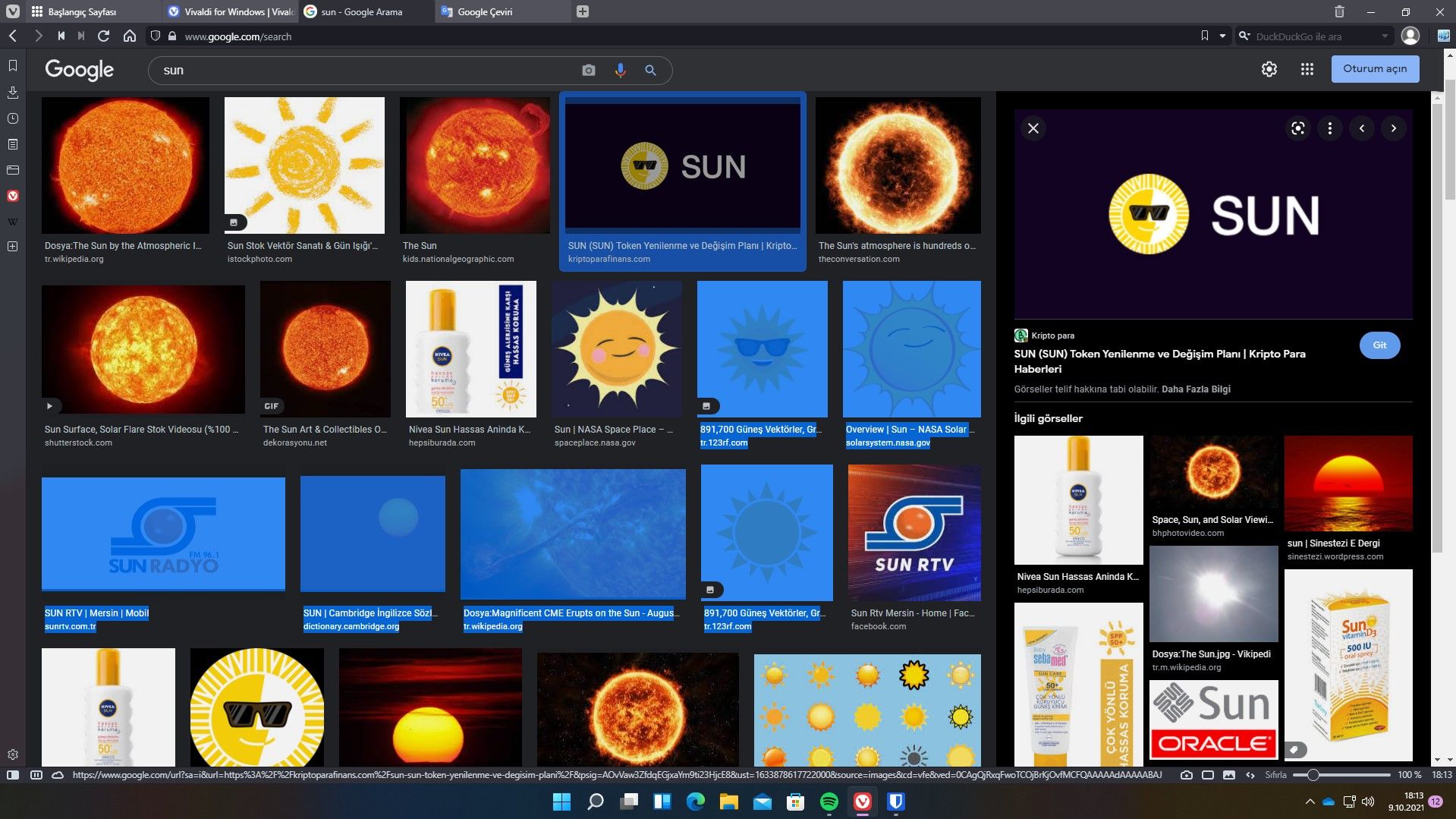The height and width of the screenshot is (819, 1456).
Task: Open the Bookmarks panel in sidebar
Action: (x=13, y=66)
